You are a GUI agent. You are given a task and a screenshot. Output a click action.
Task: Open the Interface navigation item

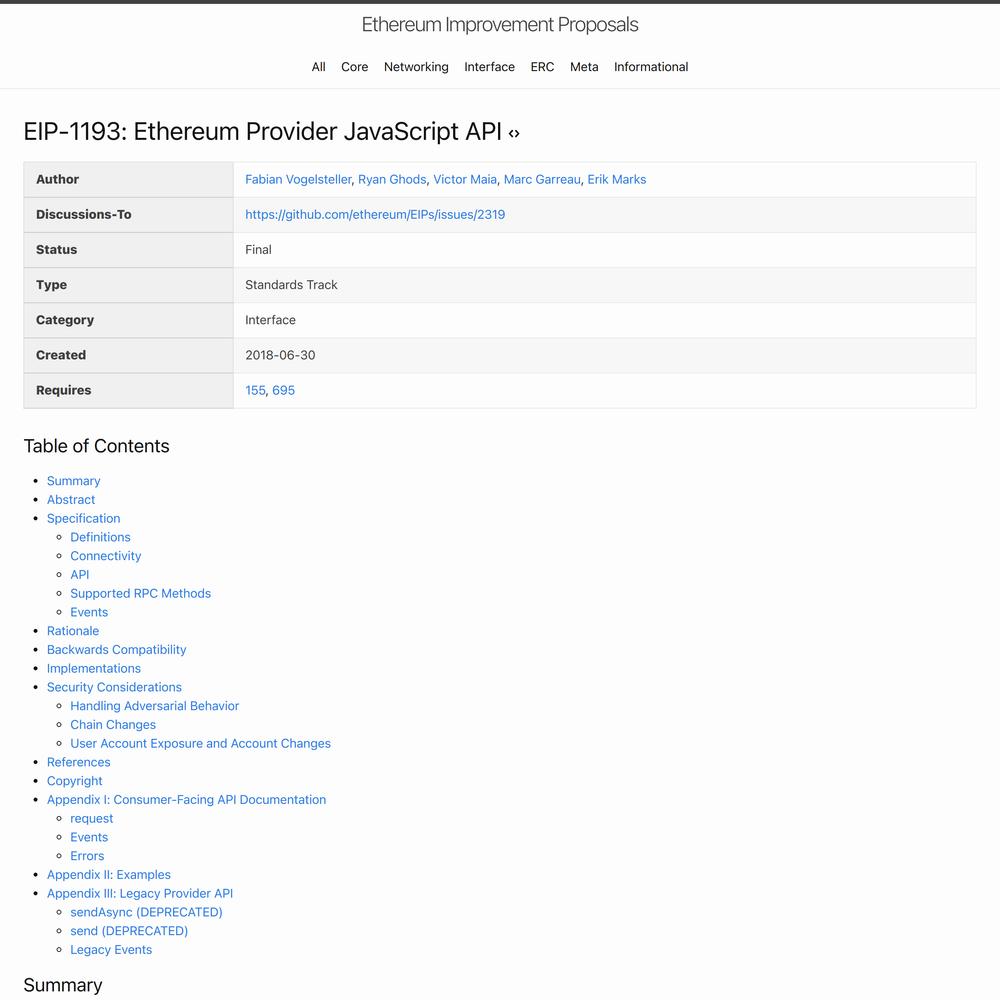tap(489, 67)
